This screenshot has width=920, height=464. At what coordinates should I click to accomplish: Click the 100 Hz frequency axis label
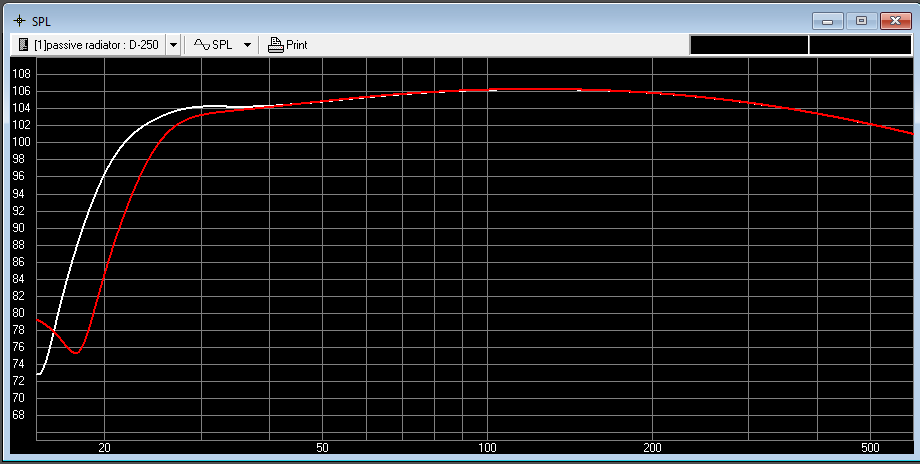point(487,448)
